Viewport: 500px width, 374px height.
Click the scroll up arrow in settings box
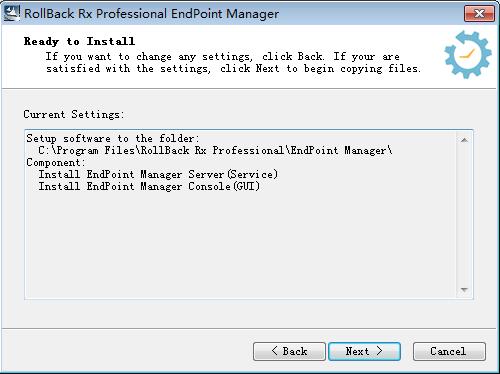point(464,140)
